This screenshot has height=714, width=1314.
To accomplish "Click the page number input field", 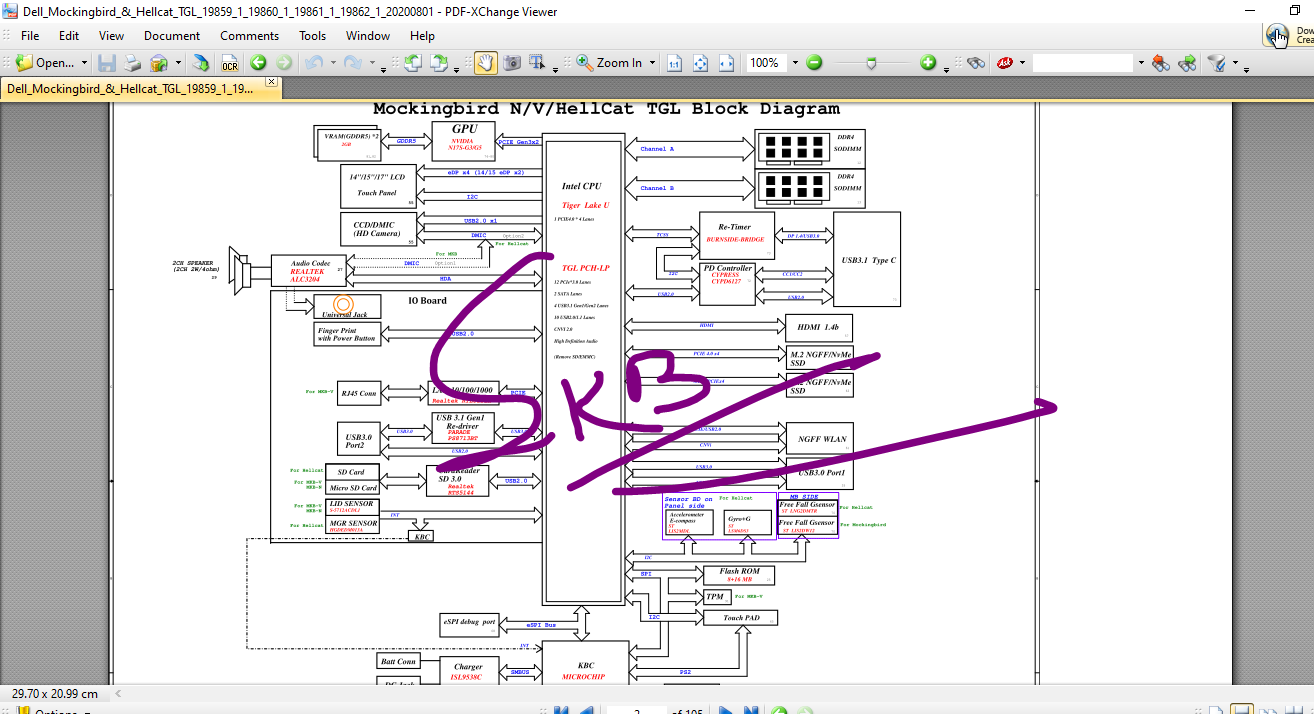I will click(x=637, y=711).
